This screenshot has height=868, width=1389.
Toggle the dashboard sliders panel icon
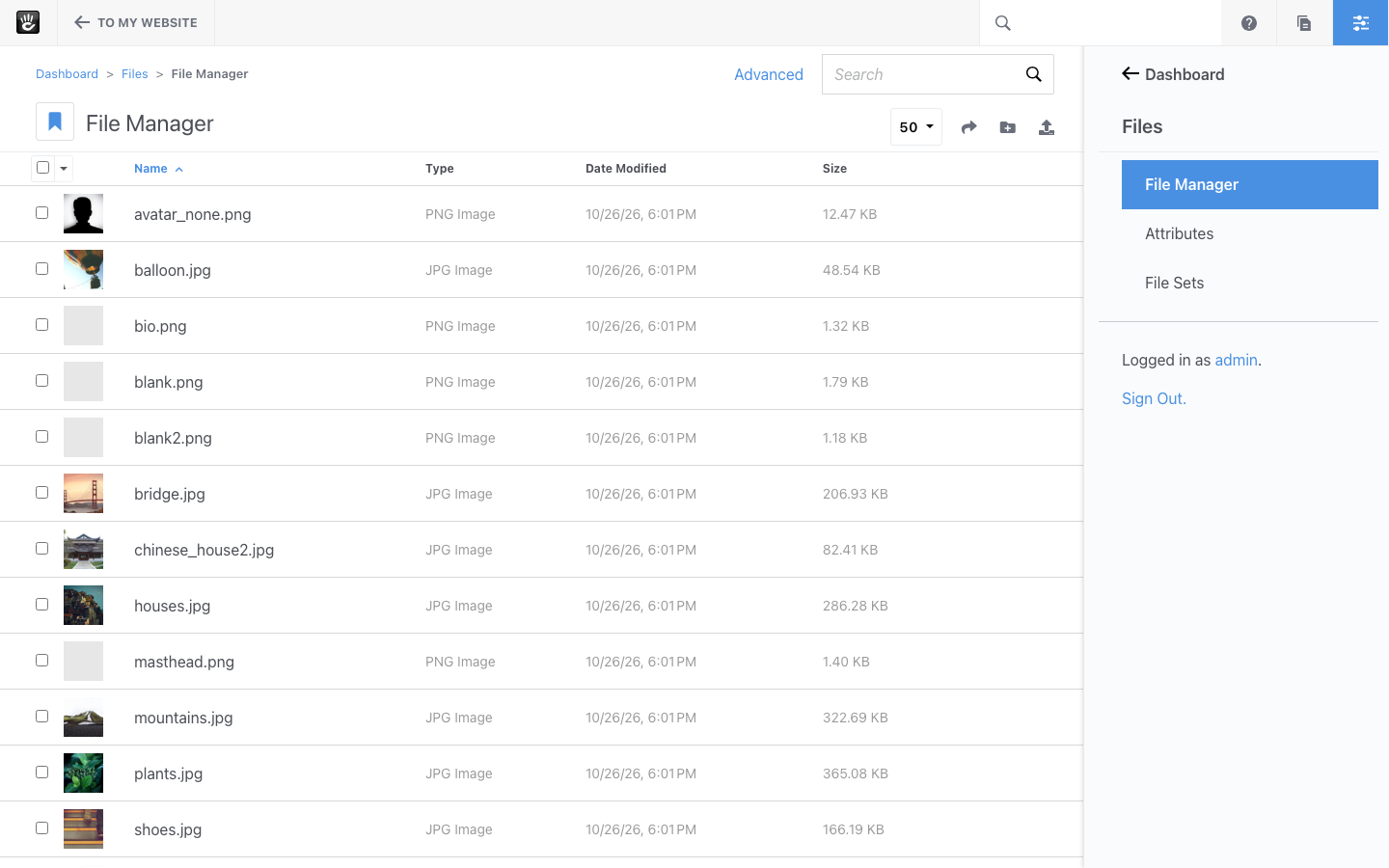click(1361, 23)
